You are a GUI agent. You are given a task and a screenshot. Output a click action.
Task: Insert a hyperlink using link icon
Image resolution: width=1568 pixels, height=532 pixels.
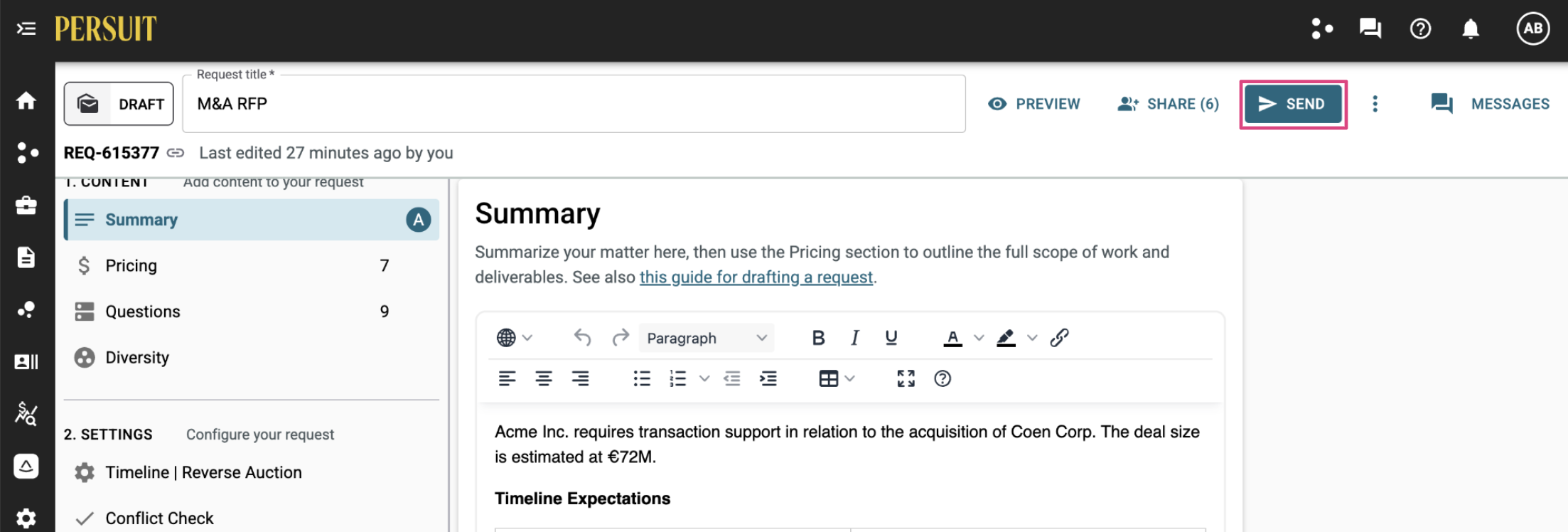point(1059,338)
